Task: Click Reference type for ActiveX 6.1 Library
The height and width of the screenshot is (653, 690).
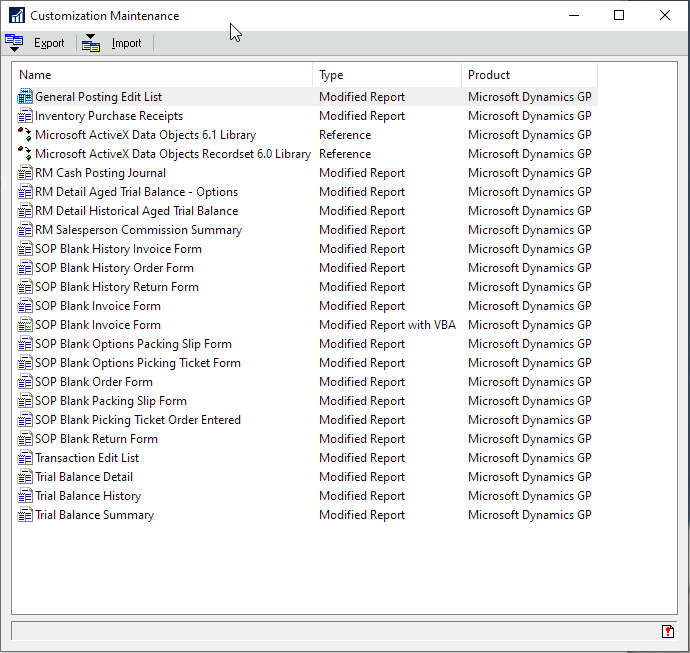Action: tap(345, 135)
